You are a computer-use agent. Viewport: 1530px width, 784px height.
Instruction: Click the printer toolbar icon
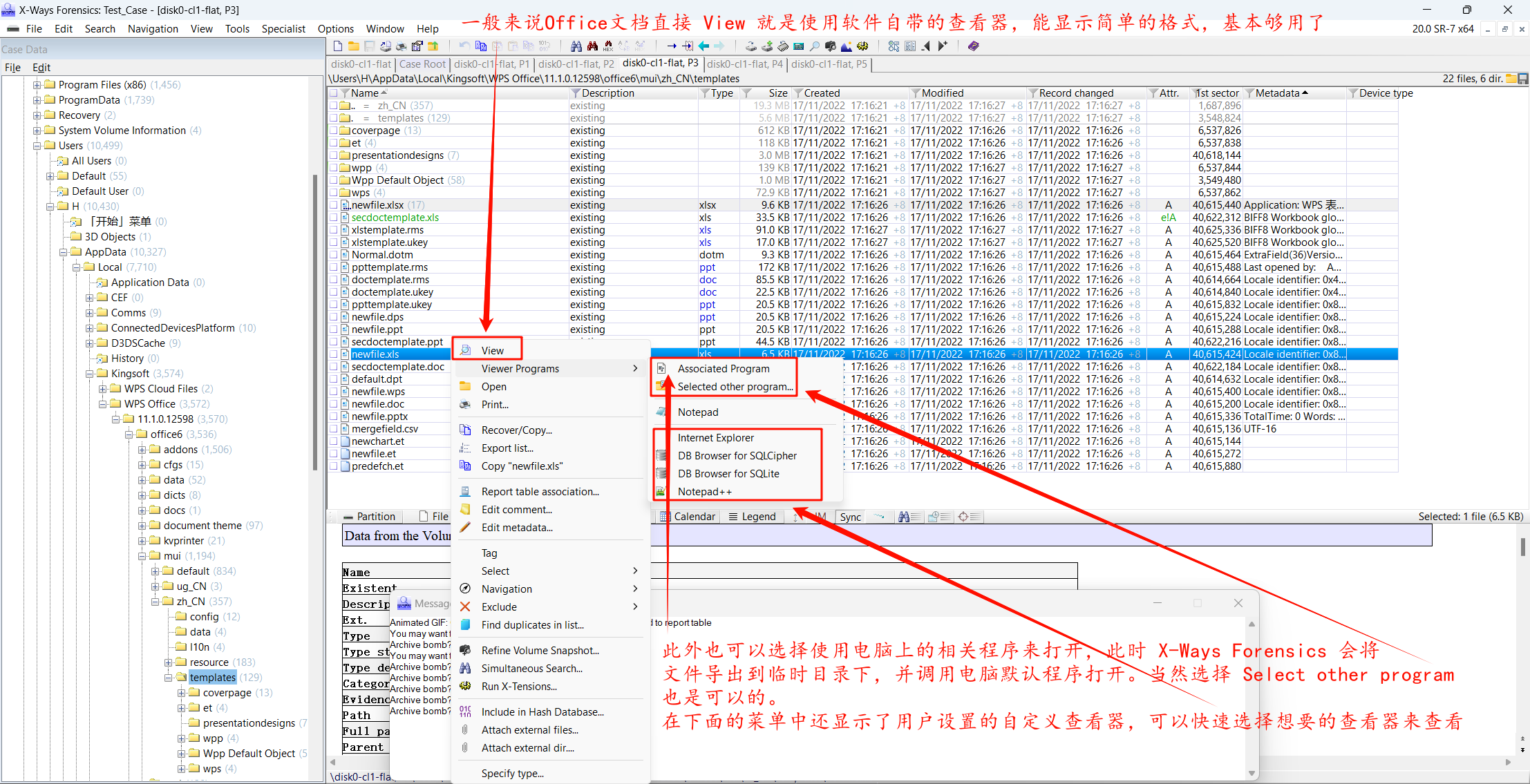[x=401, y=46]
